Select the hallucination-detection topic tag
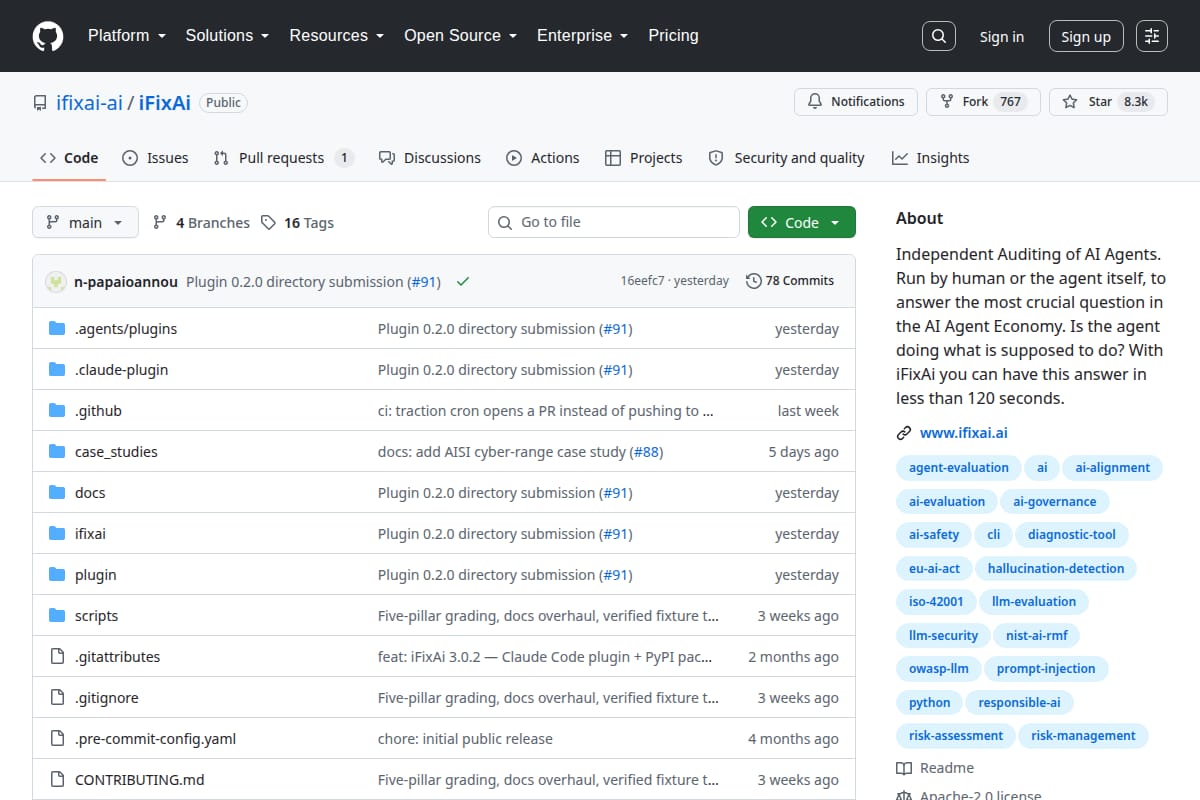The width and height of the screenshot is (1200, 800). point(1056,569)
